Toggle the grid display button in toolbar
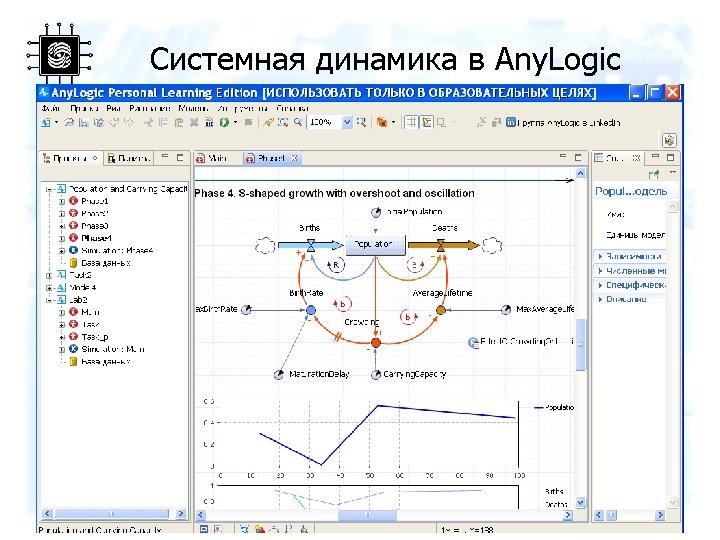Image resolution: width=720 pixels, height=540 pixels. coord(411,122)
